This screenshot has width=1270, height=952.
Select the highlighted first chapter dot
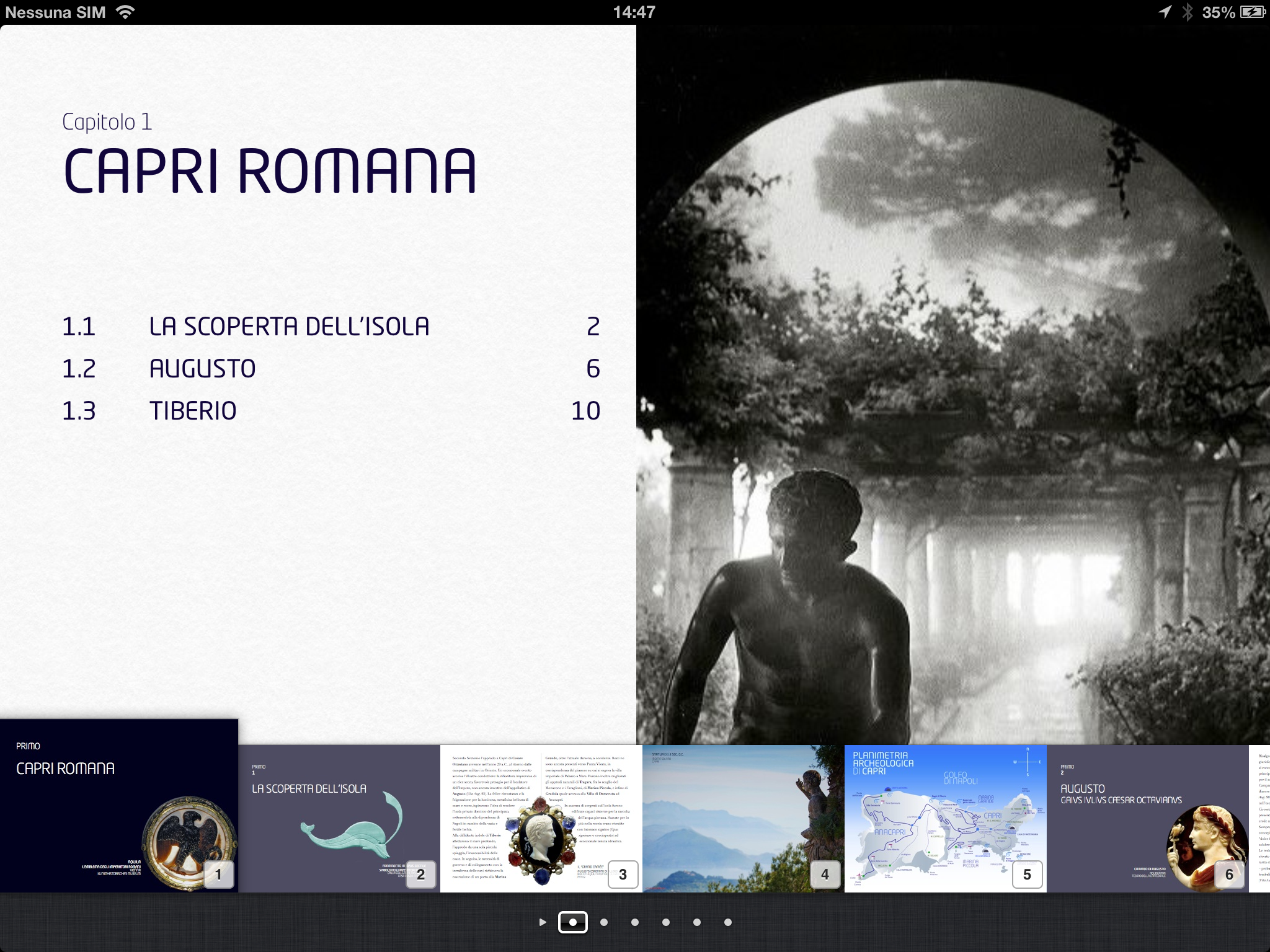coord(573,922)
